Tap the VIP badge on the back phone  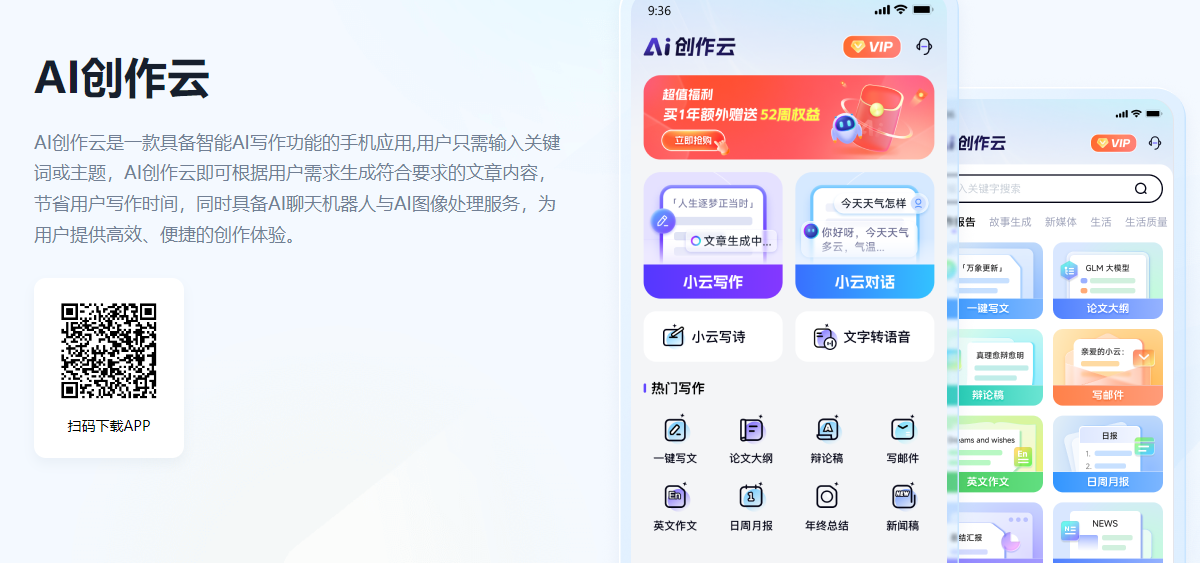[x=1113, y=143]
